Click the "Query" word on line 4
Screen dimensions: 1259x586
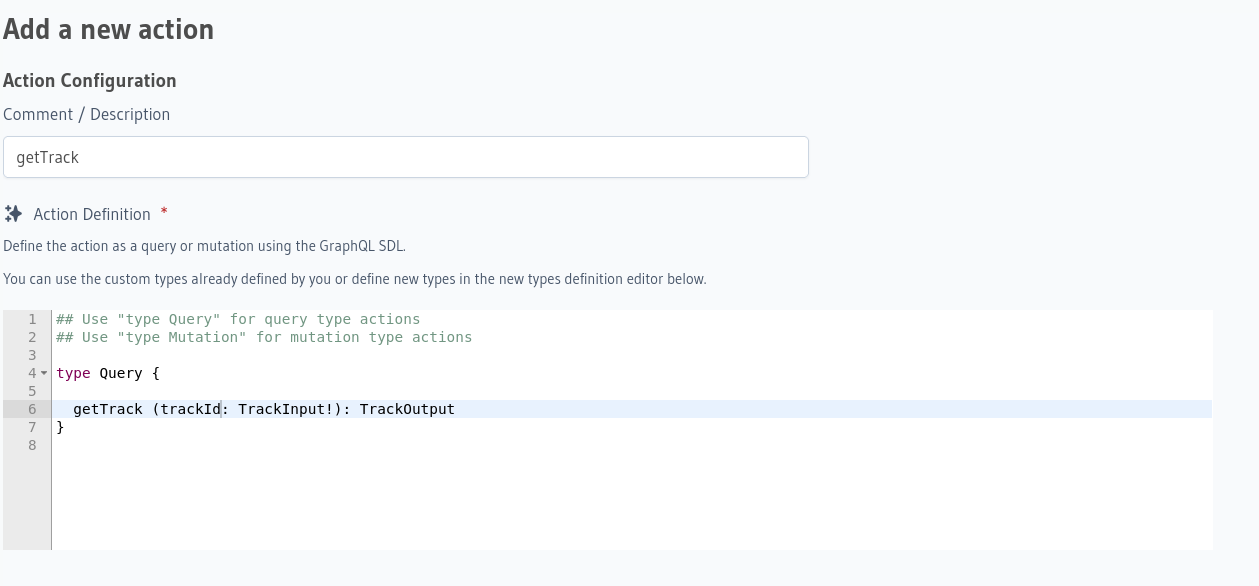(121, 373)
